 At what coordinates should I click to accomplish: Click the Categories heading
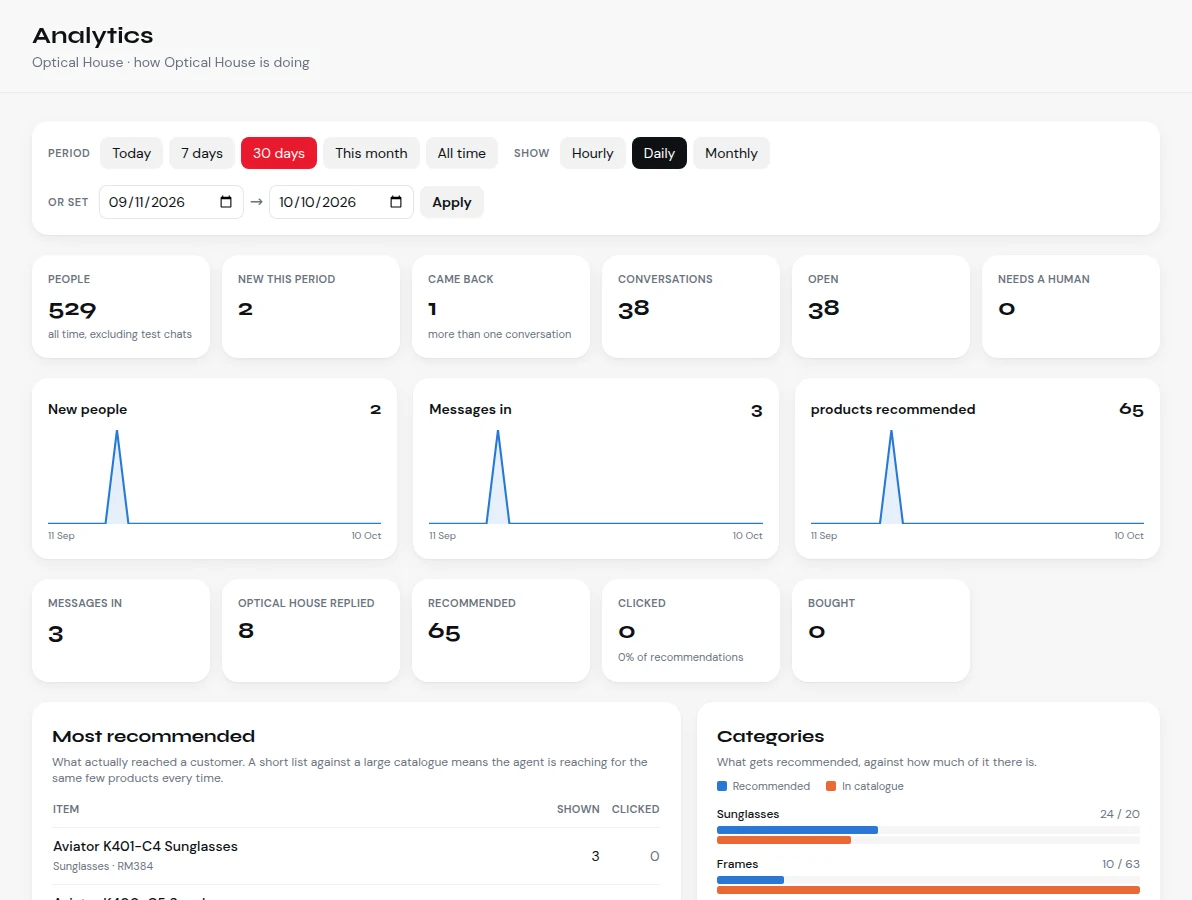[770, 736]
